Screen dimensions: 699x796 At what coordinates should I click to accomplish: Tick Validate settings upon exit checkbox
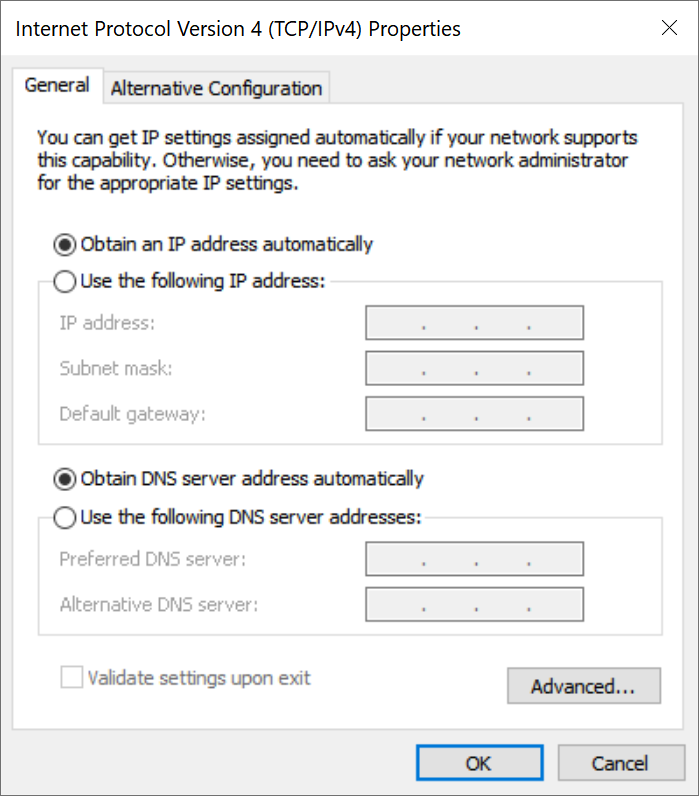pos(72,678)
